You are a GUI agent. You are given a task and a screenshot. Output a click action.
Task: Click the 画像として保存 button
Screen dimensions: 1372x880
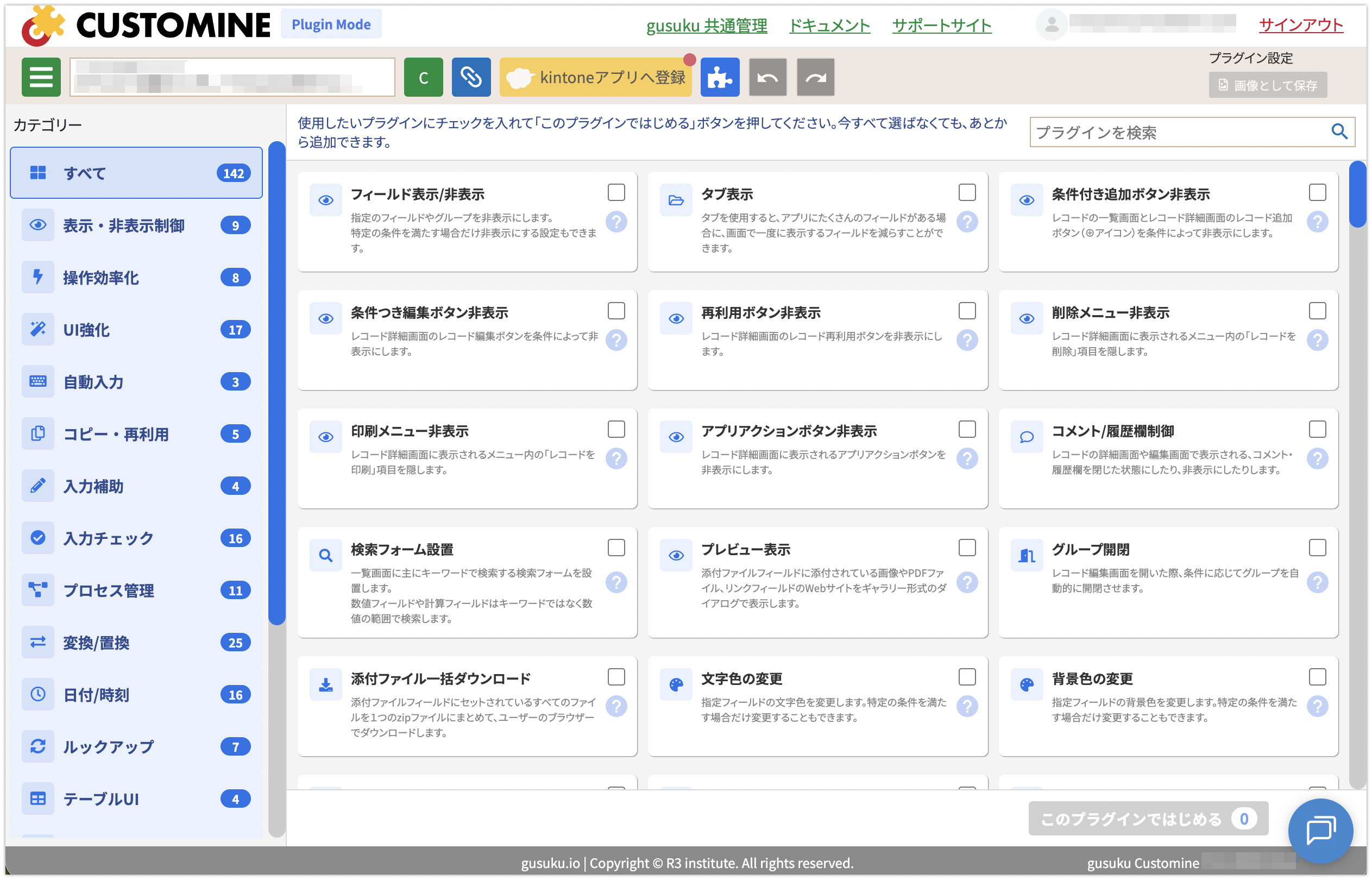tap(1268, 85)
